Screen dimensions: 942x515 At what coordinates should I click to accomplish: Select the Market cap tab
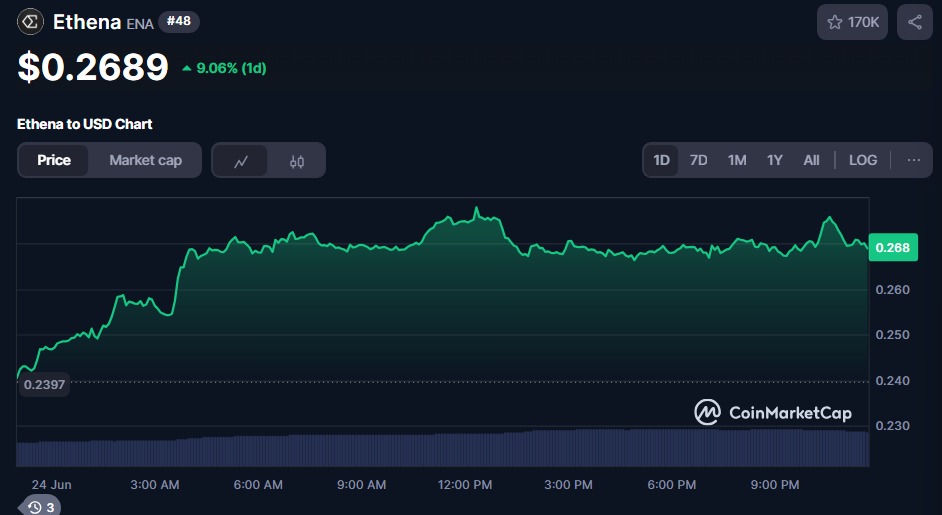(x=145, y=160)
